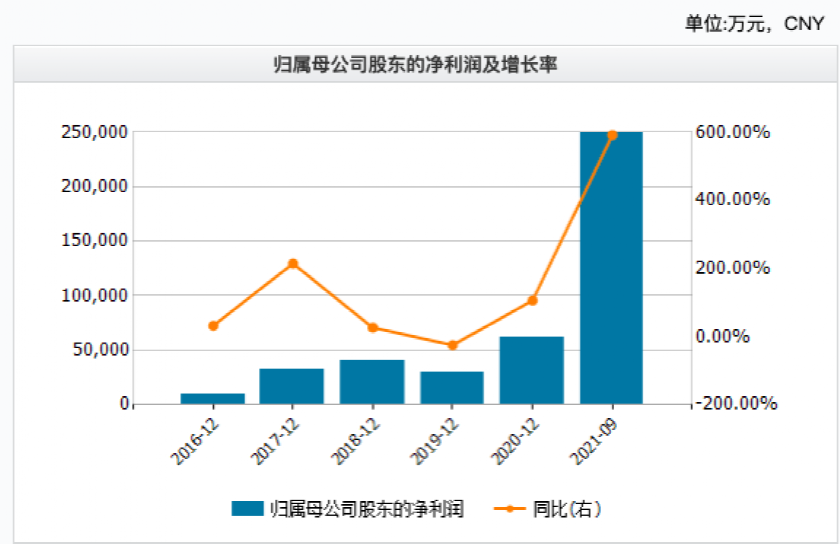Click the 2016-12 x-axis label
This screenshot has width=840, height=544.
pos(195,442)
